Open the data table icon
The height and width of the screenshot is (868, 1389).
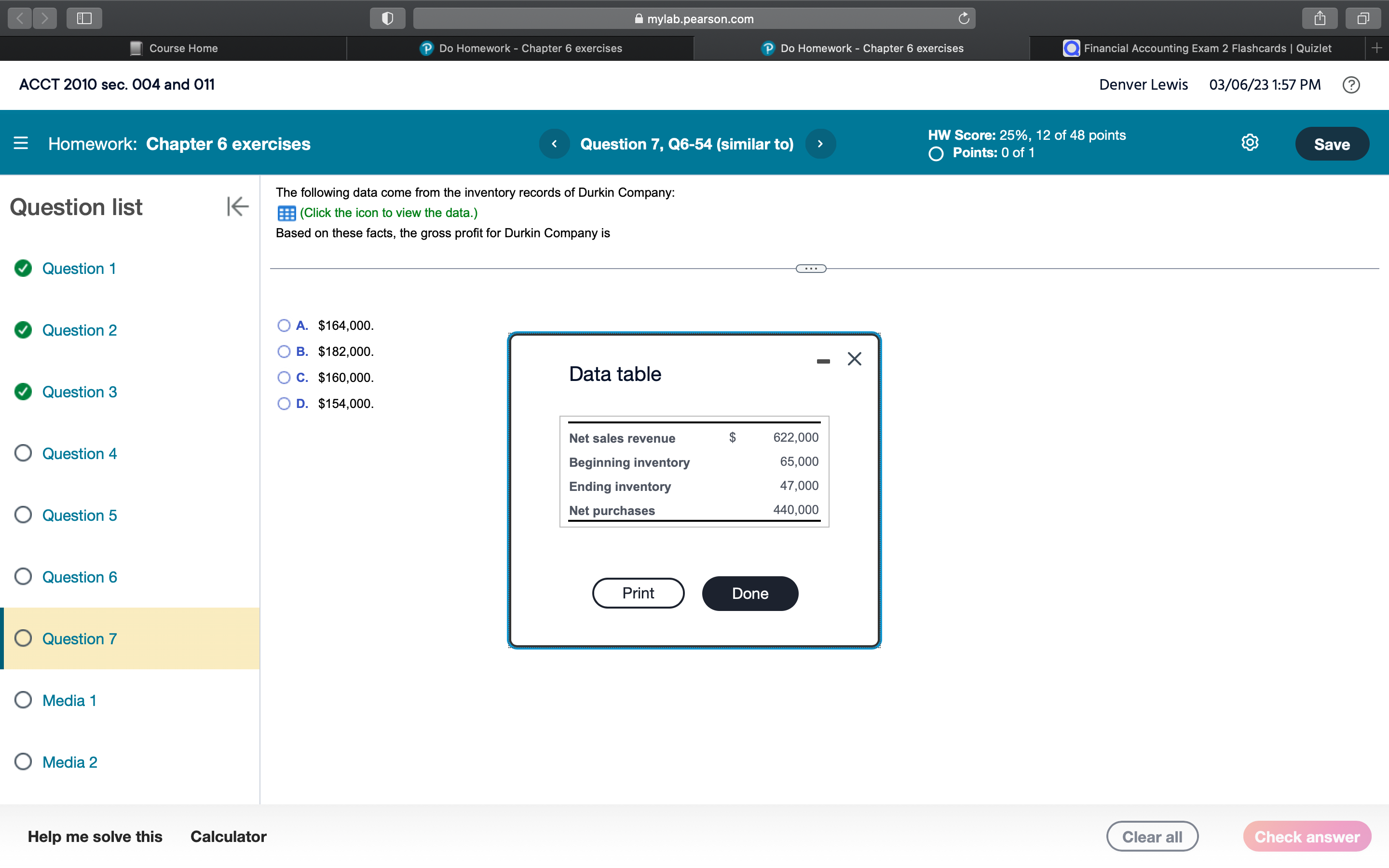(287, 212)
